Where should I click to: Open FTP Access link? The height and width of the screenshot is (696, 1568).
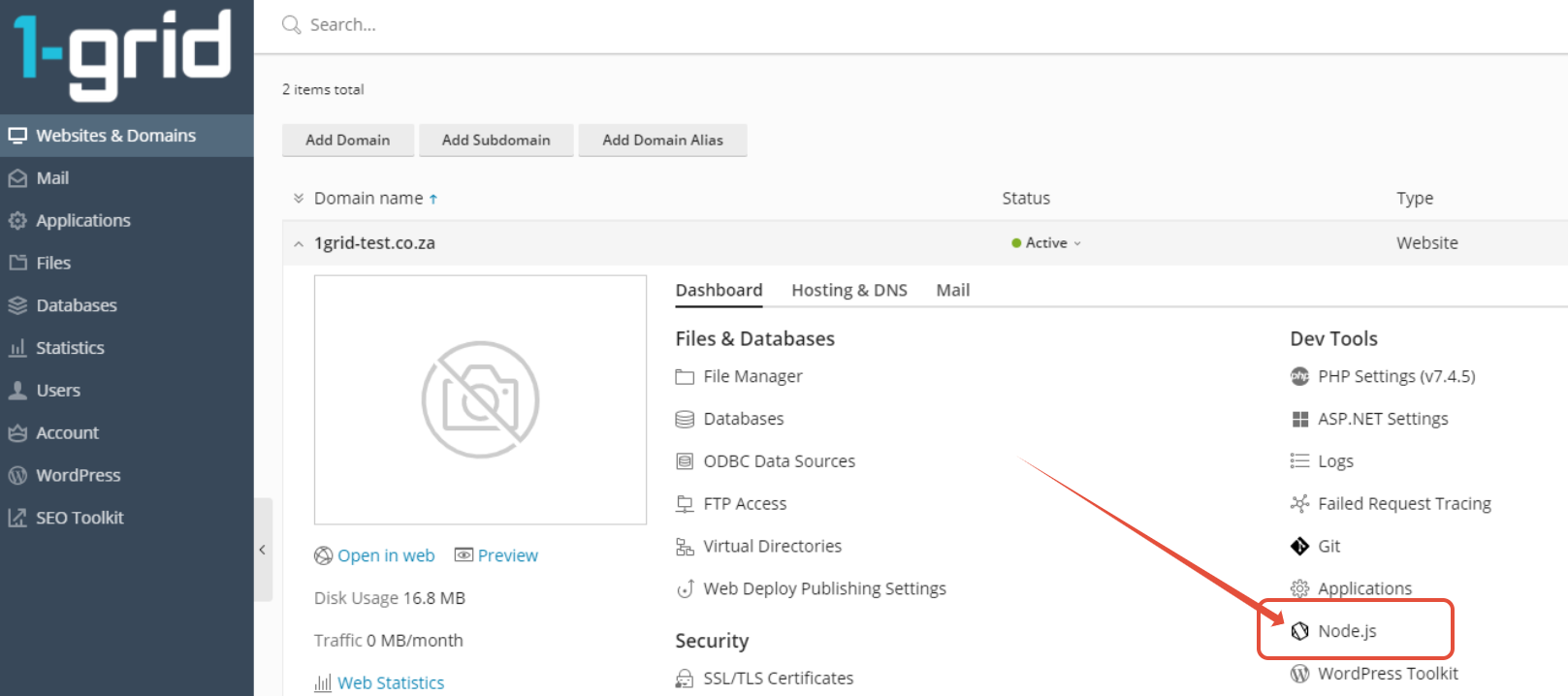[x=745, y=504]
